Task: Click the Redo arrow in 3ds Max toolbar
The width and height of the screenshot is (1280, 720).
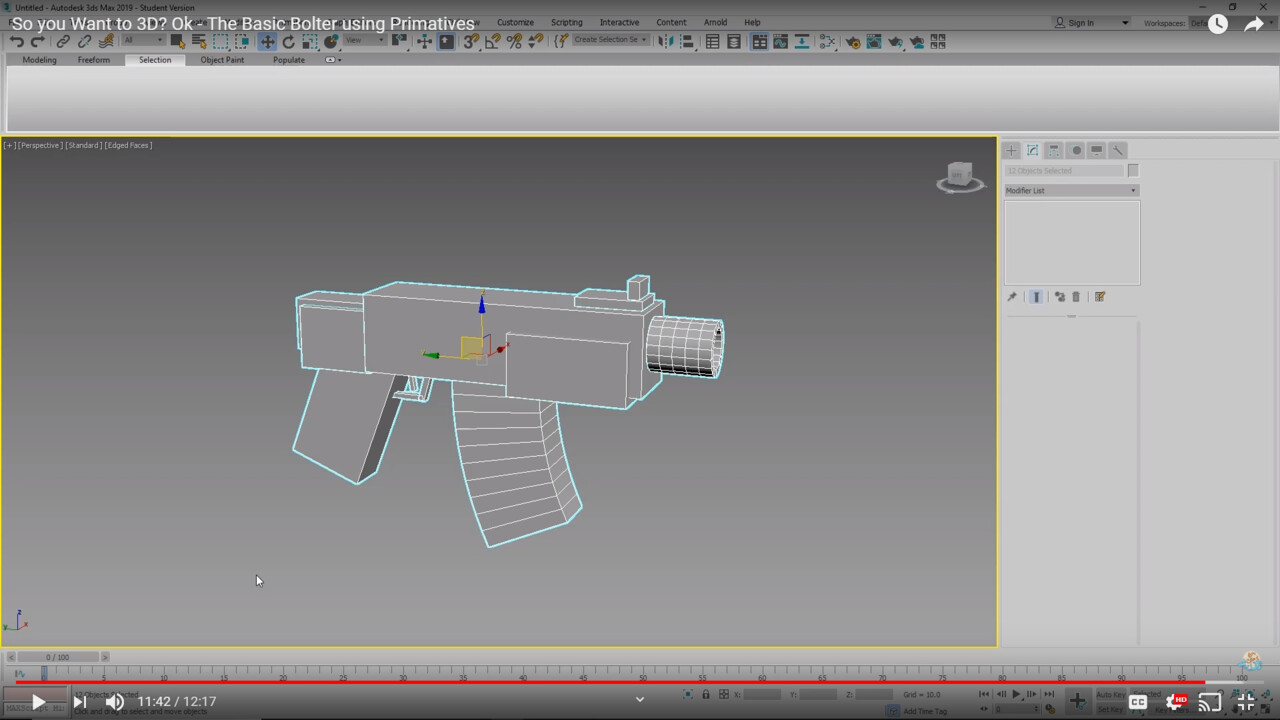Action: tap(38, 41)
